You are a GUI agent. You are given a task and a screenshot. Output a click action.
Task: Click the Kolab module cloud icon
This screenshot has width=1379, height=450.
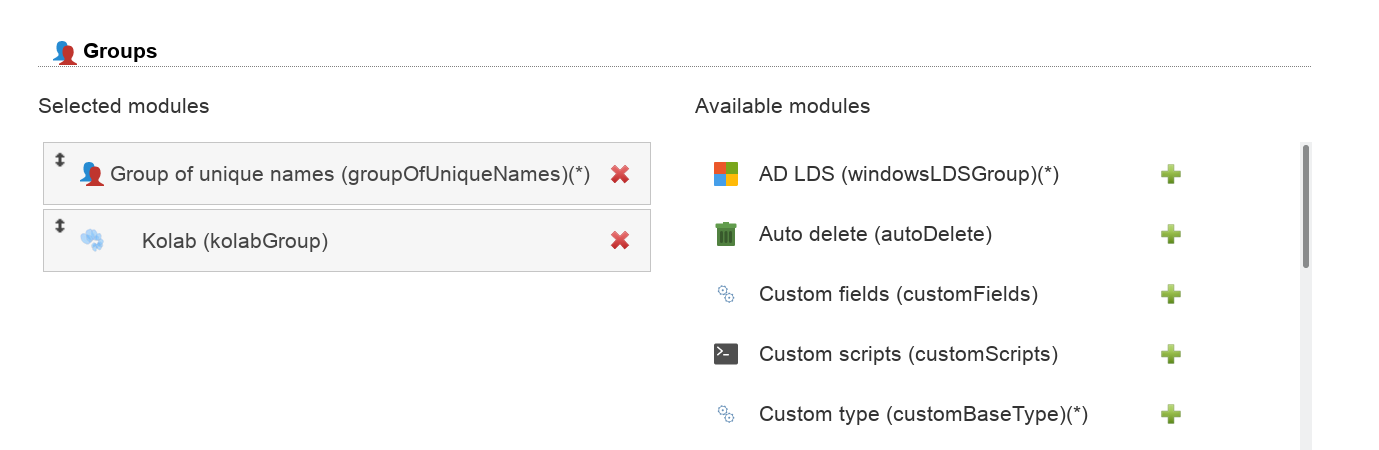point(92,240)
